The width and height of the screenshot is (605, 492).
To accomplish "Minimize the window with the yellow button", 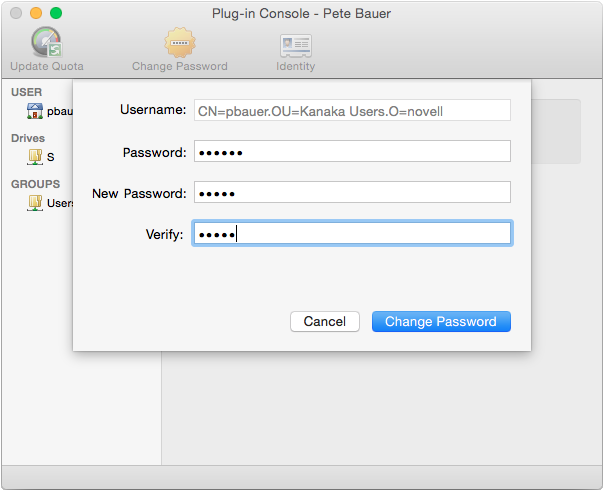I will [36, 14].
